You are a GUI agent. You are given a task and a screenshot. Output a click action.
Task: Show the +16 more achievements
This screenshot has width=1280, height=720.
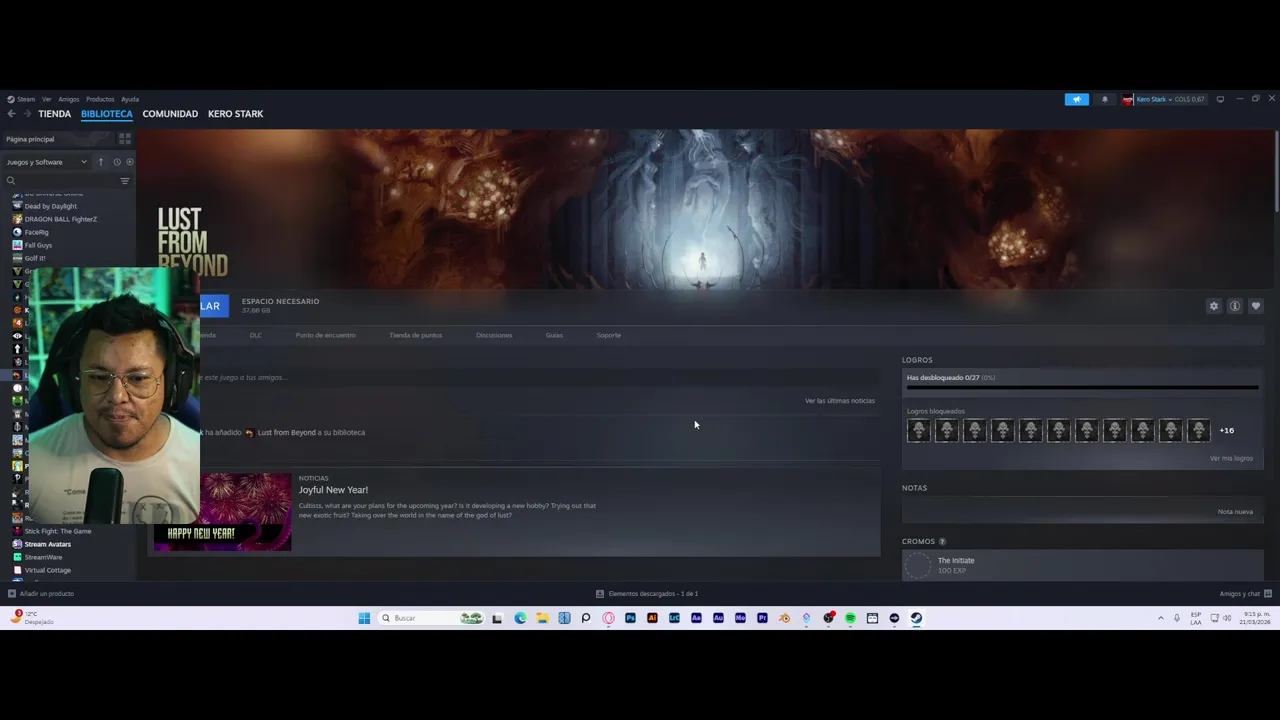(x=1226, y=431)
